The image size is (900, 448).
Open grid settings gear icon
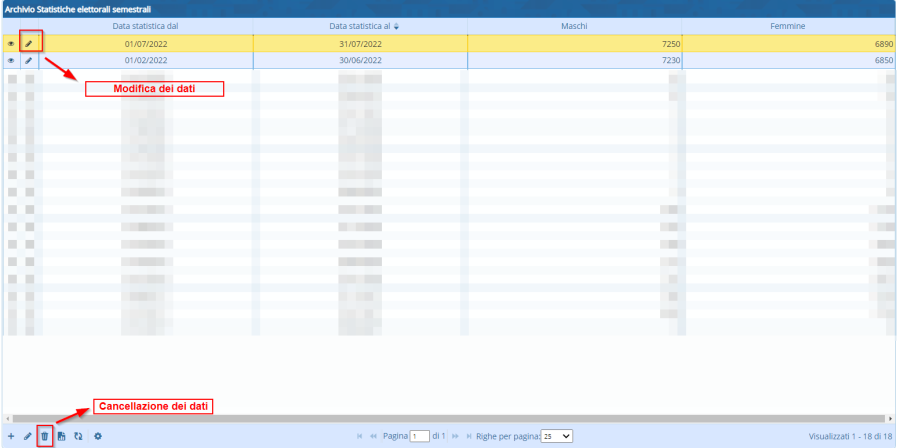pos(98,437)
